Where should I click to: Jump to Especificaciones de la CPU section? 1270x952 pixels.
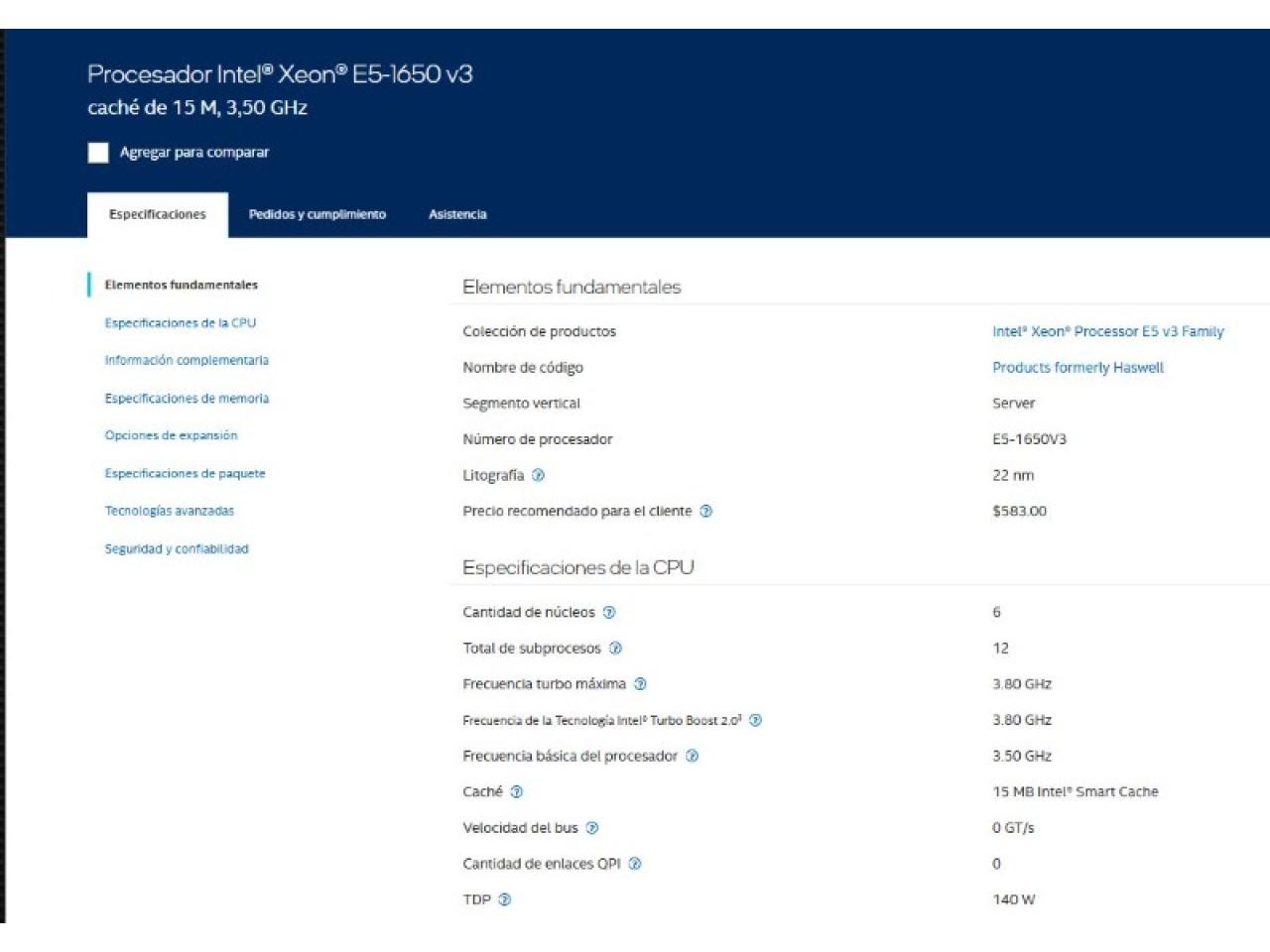(181, 322)
